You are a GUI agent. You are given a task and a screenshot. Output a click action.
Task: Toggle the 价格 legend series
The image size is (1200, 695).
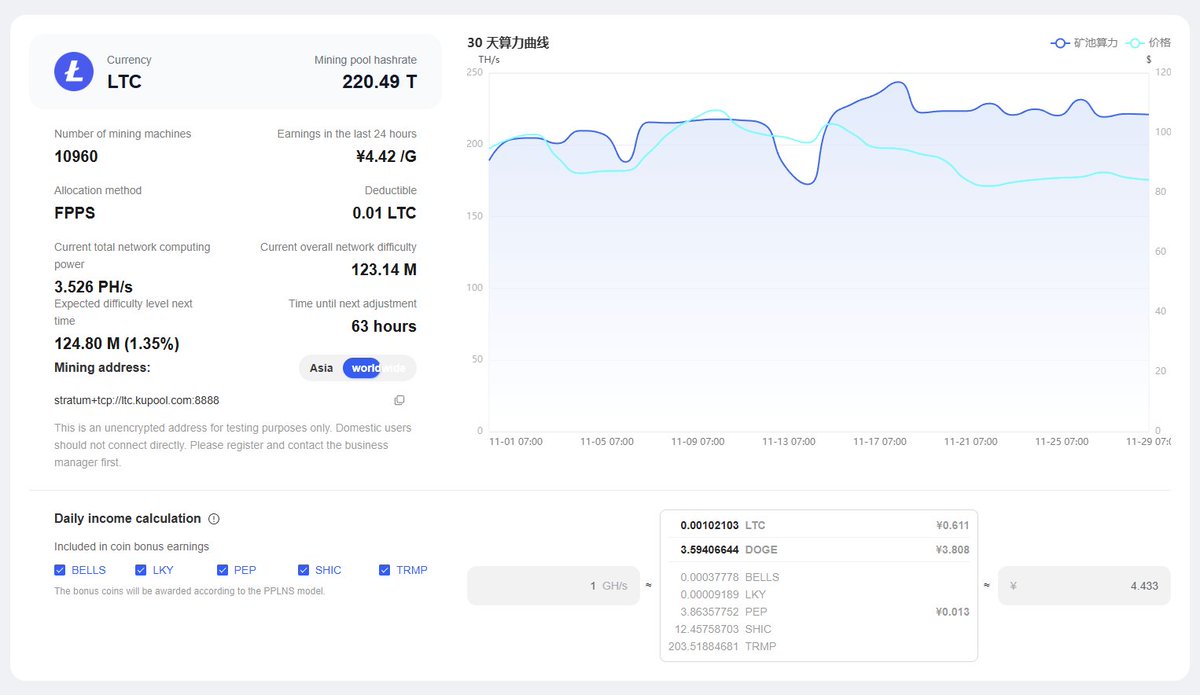pyautogui.click(x=1148, y=43)
